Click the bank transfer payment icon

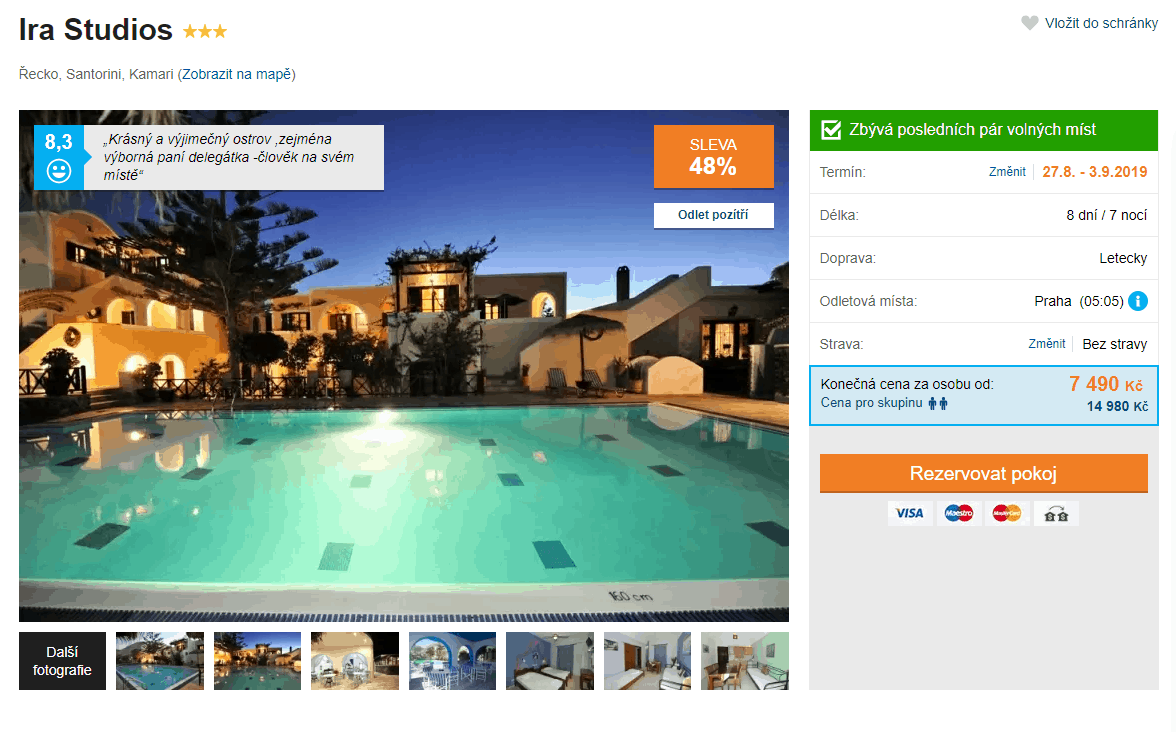point(1056,513)
